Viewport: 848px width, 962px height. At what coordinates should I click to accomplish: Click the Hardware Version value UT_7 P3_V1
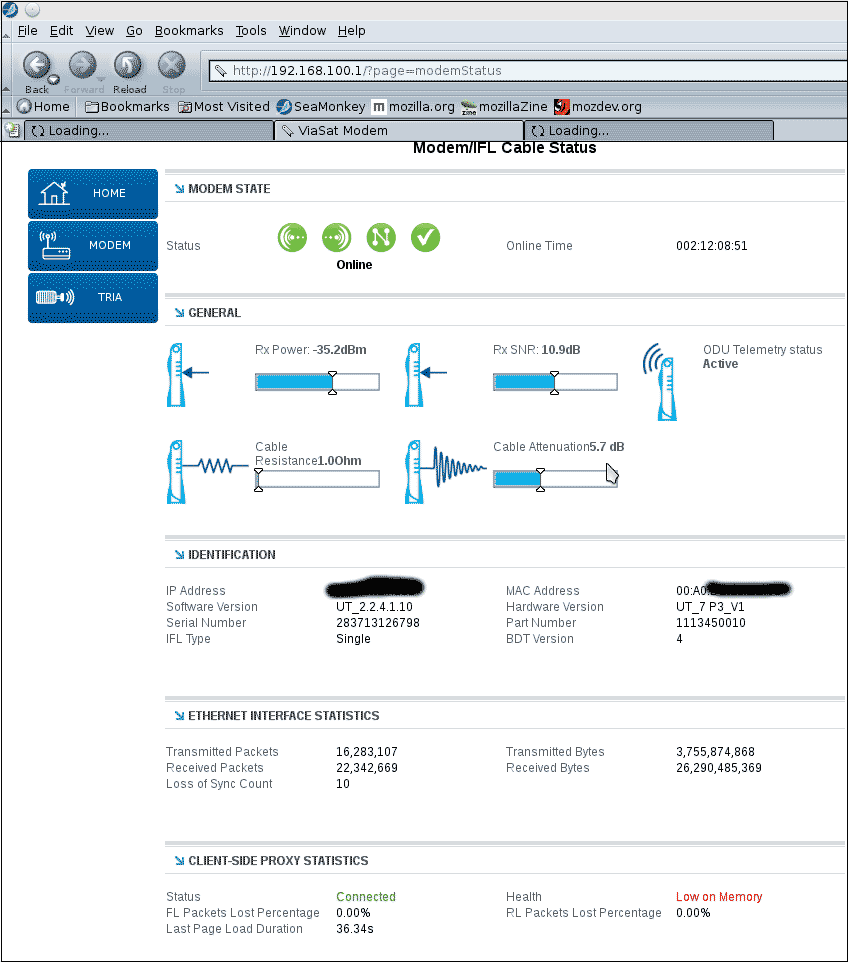[710, 607]
